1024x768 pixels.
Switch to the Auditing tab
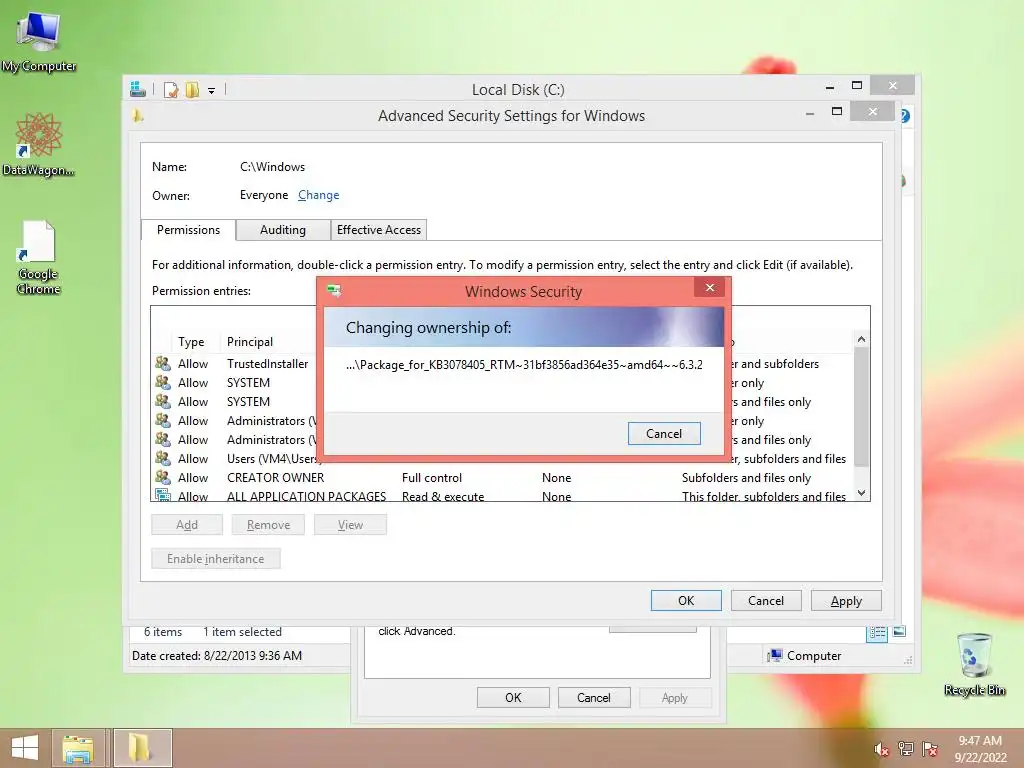283,230
